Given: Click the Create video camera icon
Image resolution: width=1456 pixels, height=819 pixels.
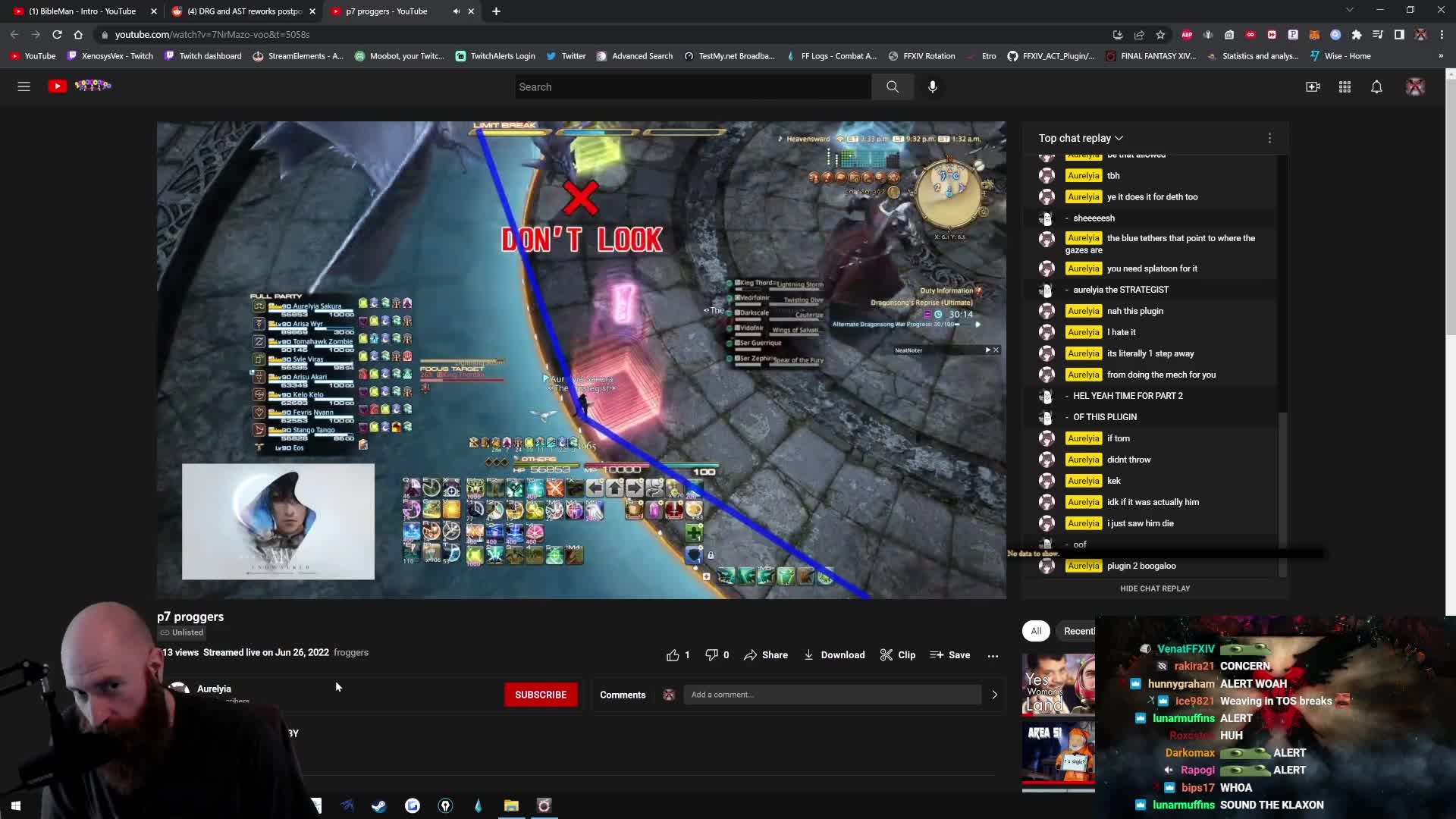Looking at the screenshot, I should 1313,86.
